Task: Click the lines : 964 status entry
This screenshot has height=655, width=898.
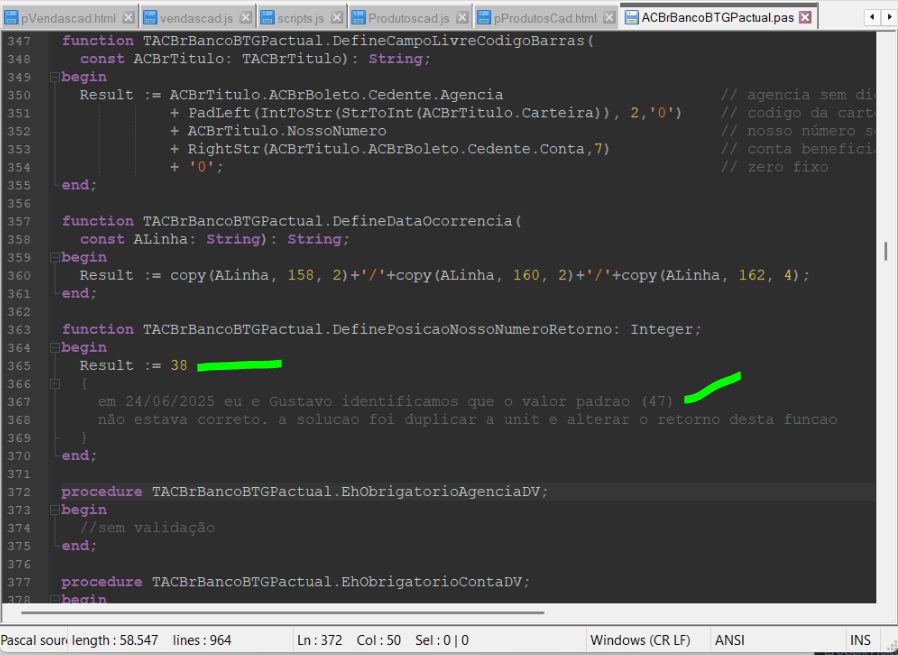Action: (202, 640)
